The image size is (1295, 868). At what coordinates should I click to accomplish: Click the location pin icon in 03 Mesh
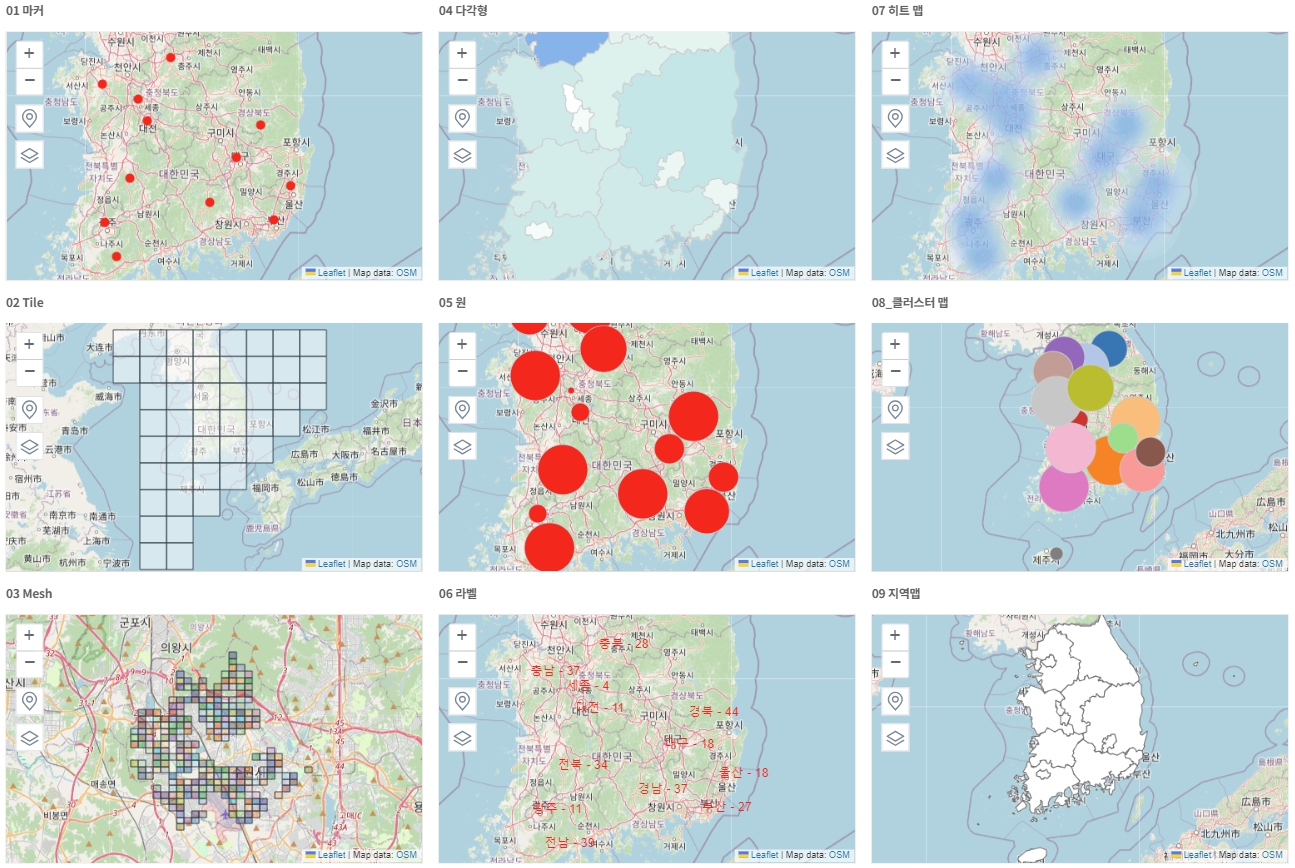point(29,700)
